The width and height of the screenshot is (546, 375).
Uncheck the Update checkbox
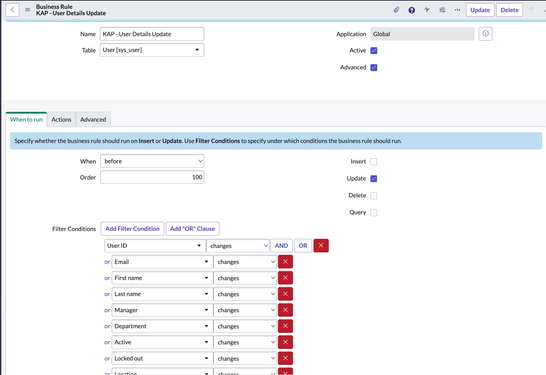pos(374,178)
